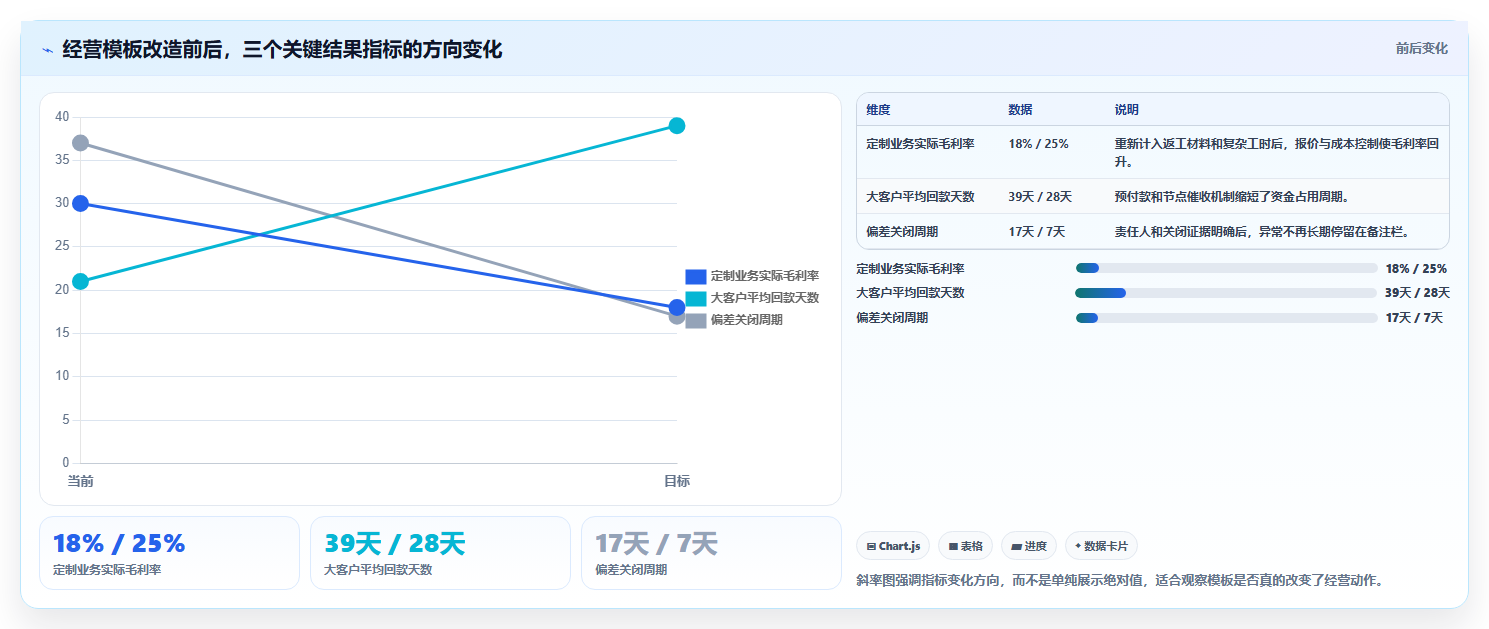Viewport: 1489px width, 629px height.
Task: Click the footer note starting 斜率图强调指标变化方向
Action: click(x=1121, y=580)
